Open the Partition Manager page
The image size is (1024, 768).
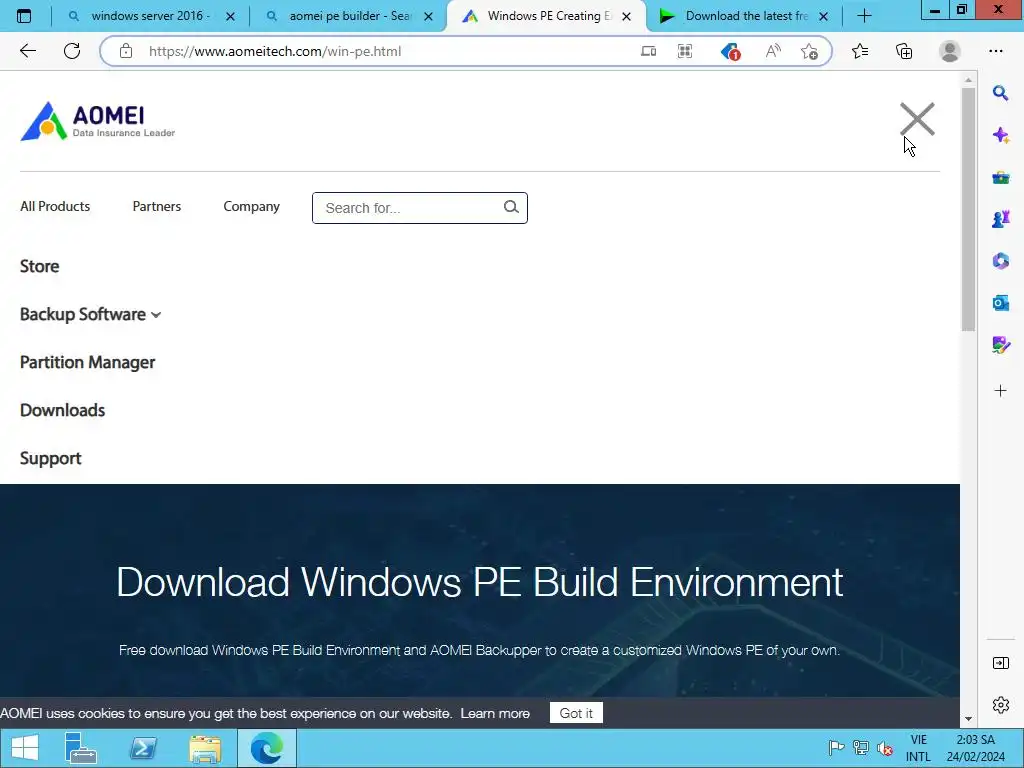88,362
